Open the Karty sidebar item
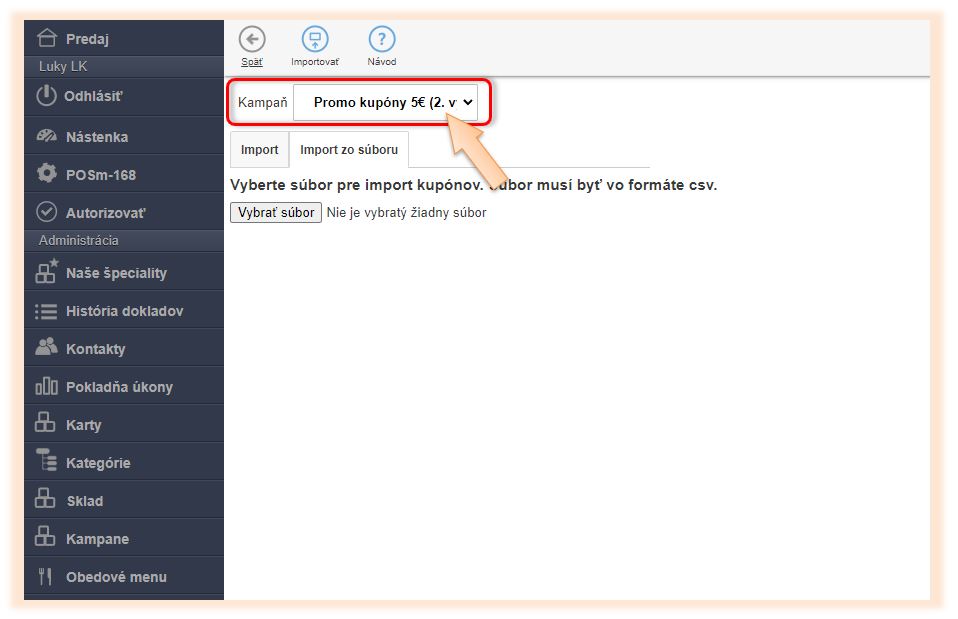The image size is (958, 619). [x=83, y=425]
